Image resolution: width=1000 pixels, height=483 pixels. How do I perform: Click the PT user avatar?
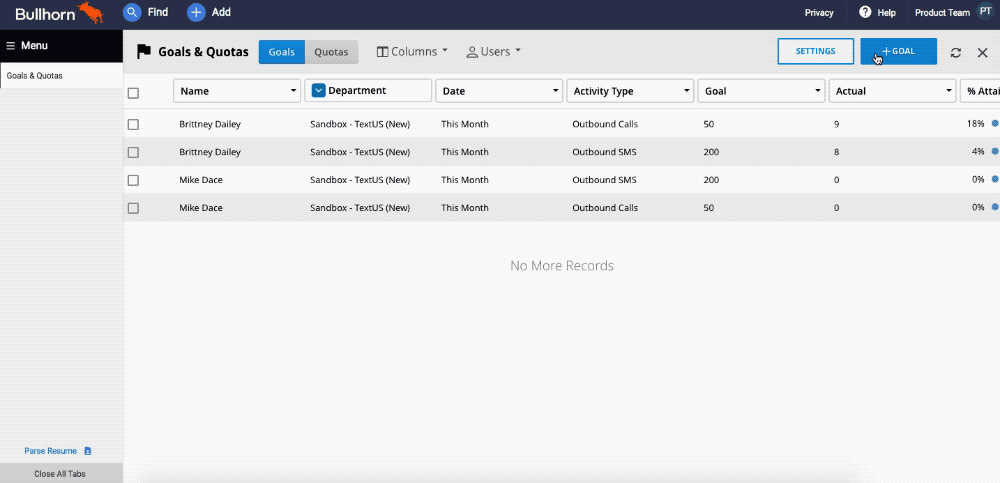click(985, 13)
